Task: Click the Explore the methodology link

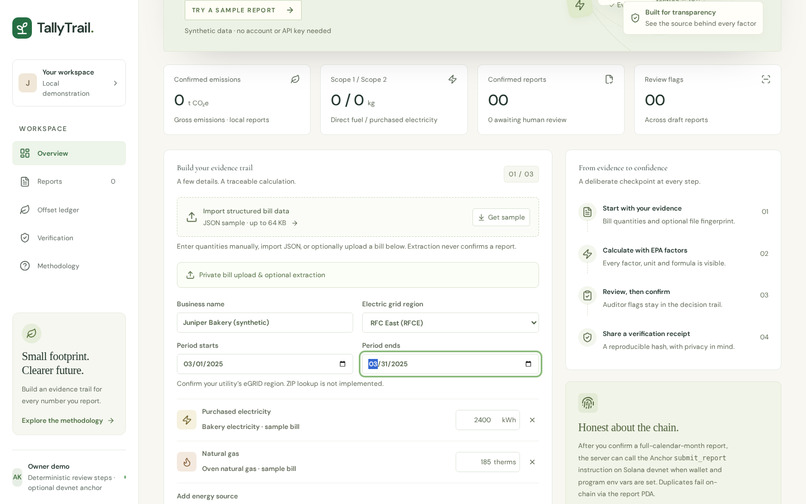Action: coord(67,420)
